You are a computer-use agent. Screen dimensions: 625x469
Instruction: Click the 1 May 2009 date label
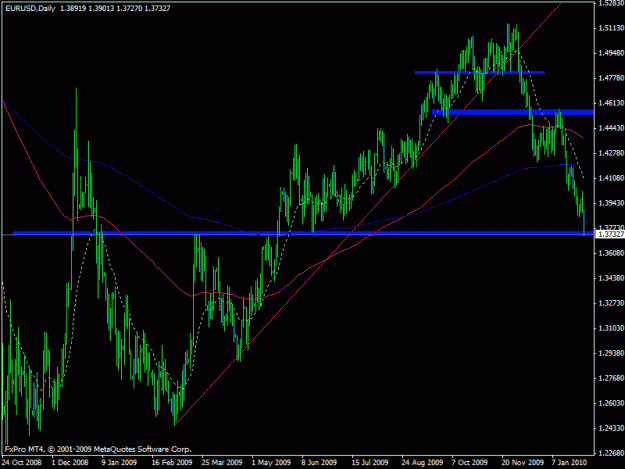coord(271,463)
